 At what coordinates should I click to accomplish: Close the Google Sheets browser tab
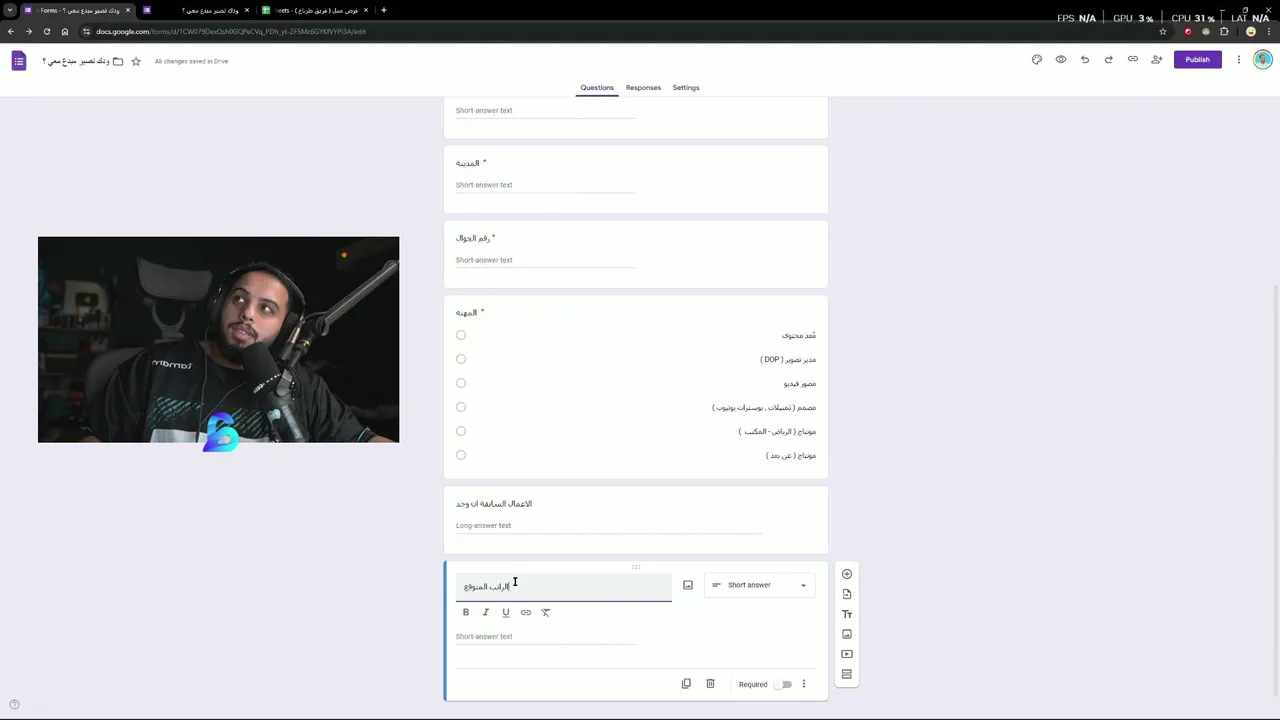point(366,10)
